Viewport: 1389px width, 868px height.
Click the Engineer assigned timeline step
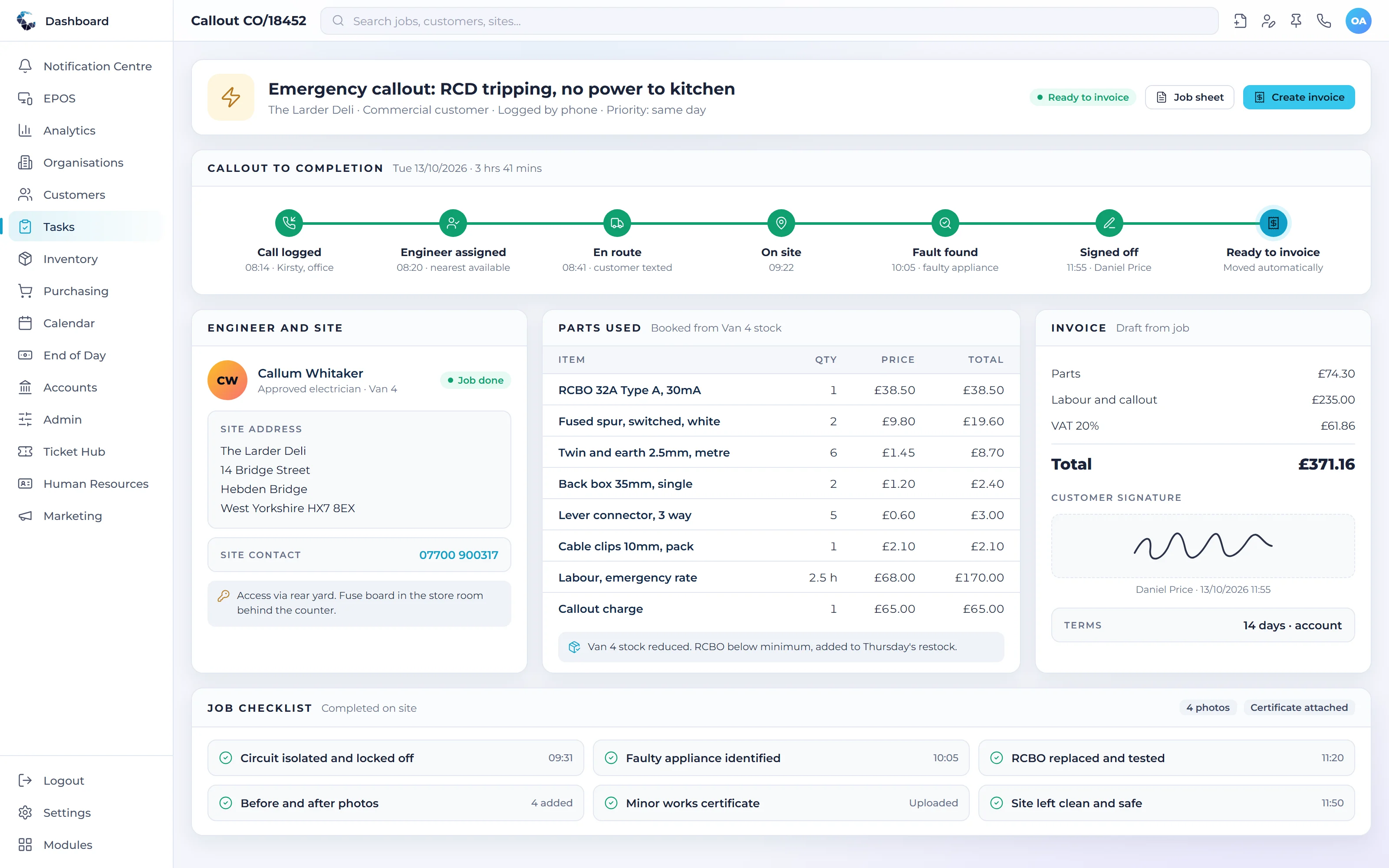[x=453, y=224]
